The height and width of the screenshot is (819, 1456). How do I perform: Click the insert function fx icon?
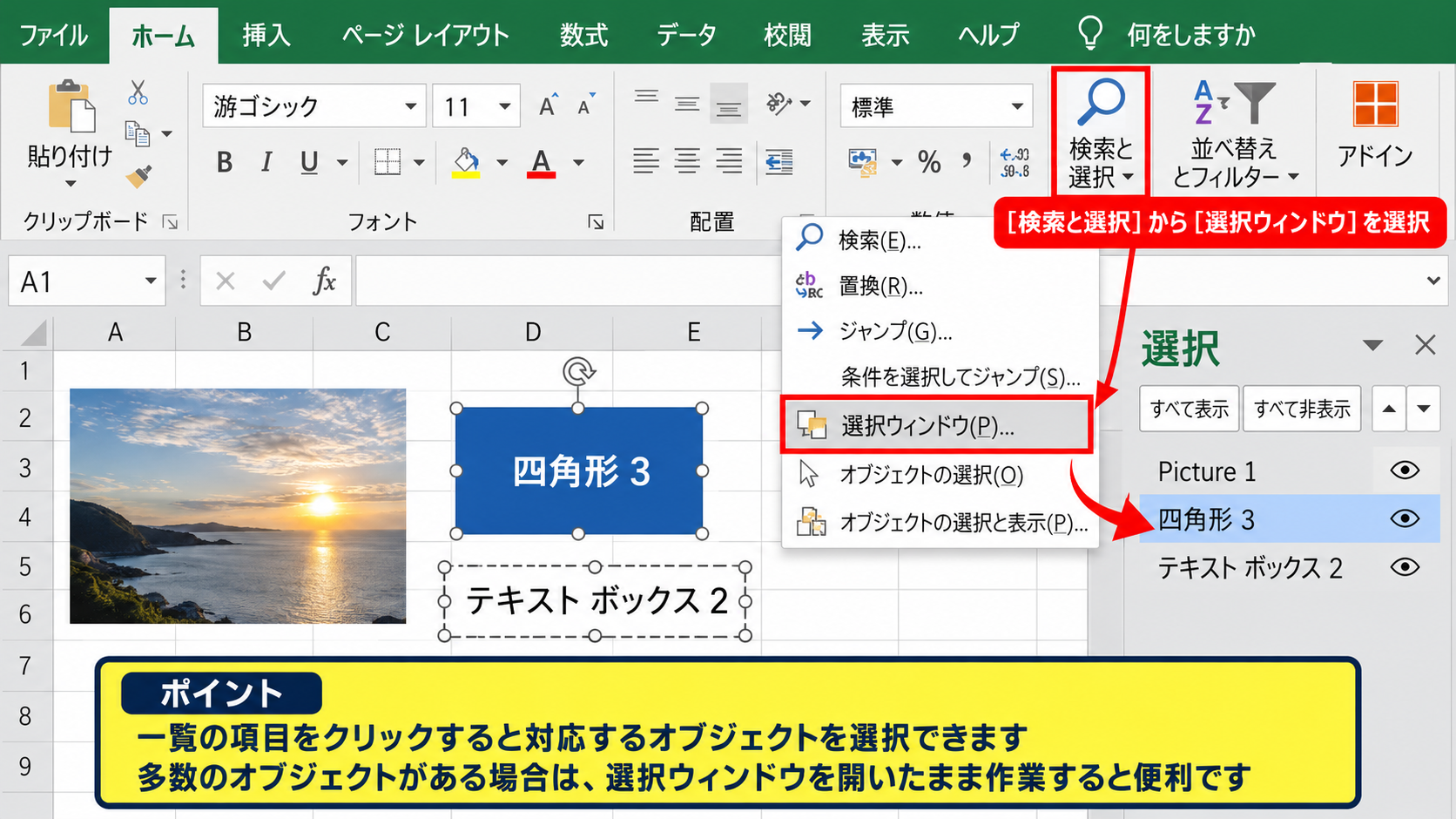click(324, 281)
